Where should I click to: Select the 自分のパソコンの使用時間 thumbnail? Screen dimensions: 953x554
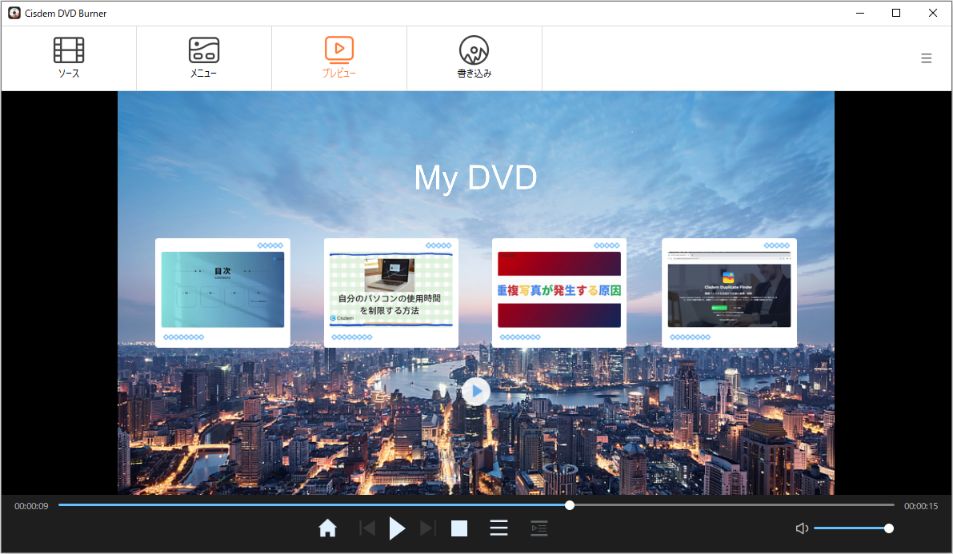(x=391, y=290)
